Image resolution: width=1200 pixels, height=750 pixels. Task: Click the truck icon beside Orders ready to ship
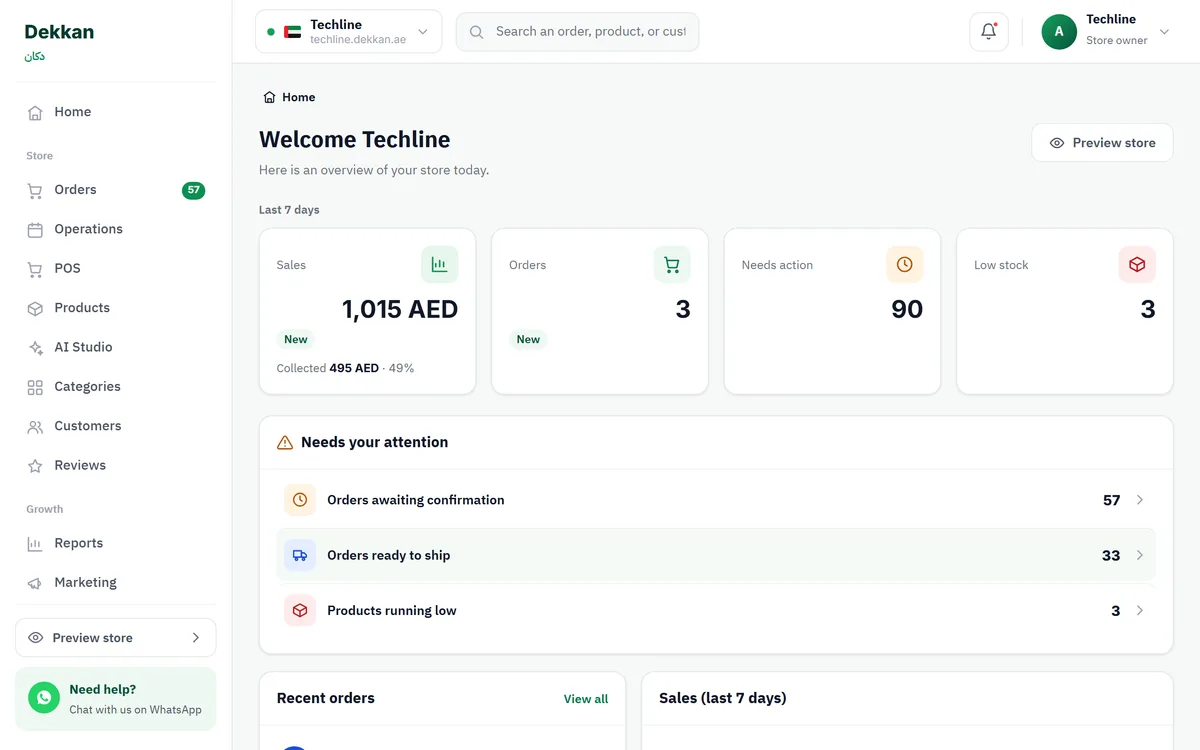[300, 555]
